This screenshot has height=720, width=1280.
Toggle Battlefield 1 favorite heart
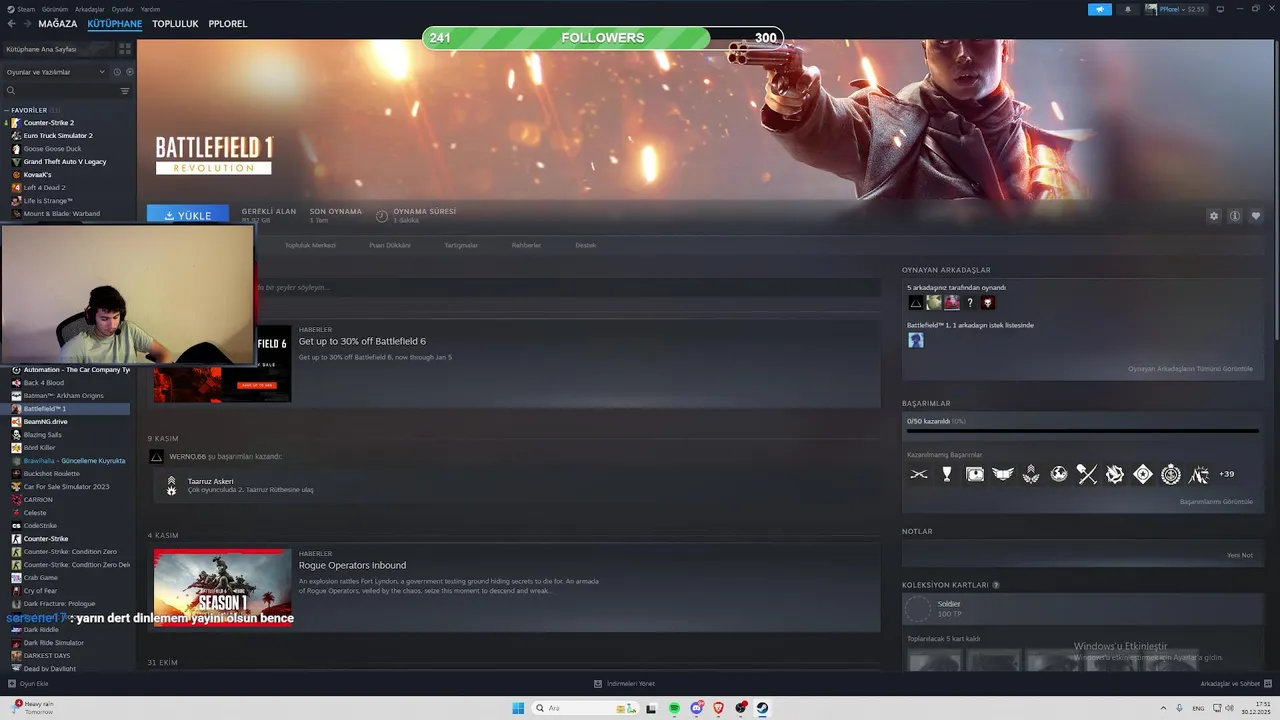(x=1256, y=216)
